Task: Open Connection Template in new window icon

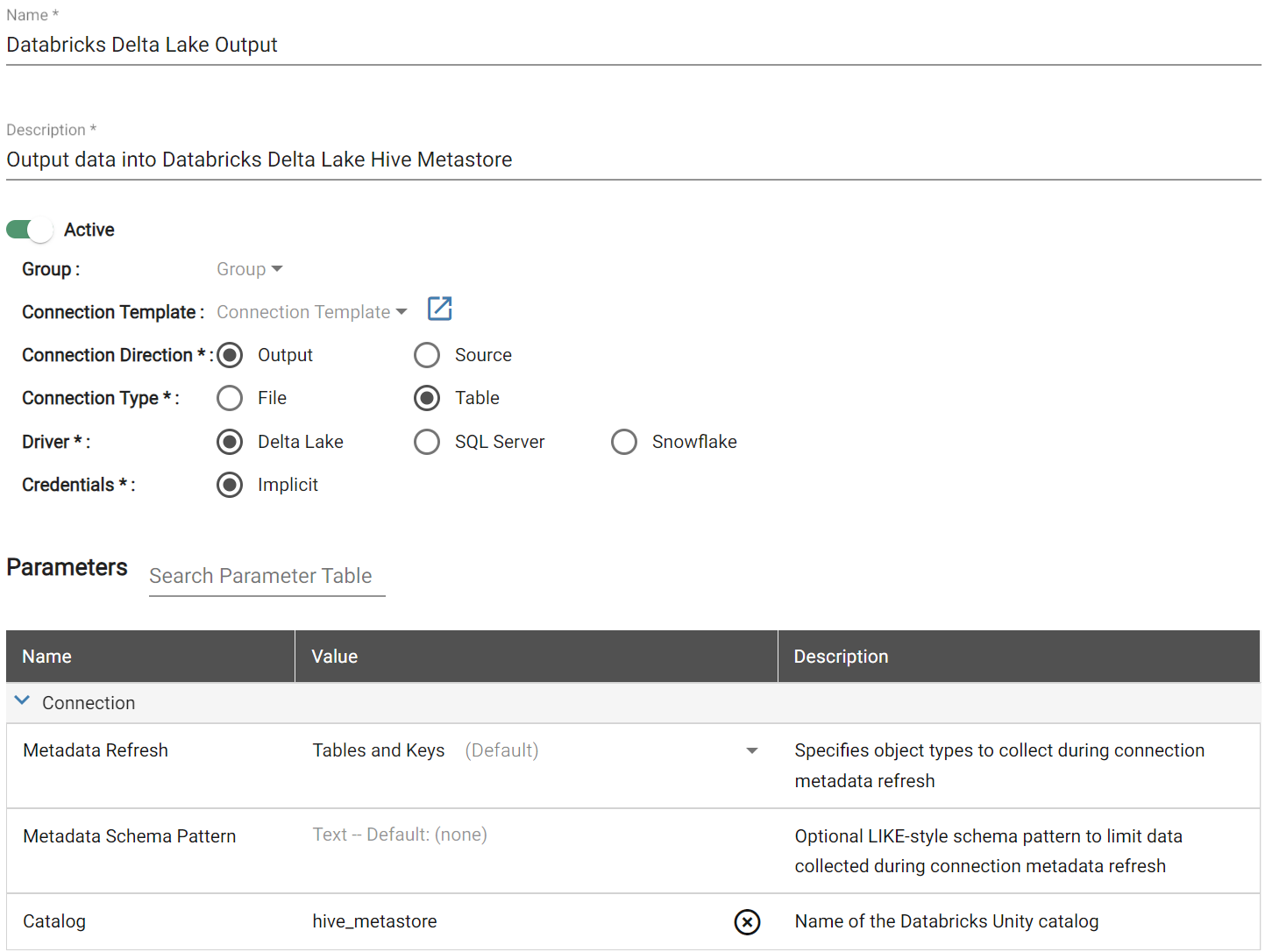Action: pos(439,309)
